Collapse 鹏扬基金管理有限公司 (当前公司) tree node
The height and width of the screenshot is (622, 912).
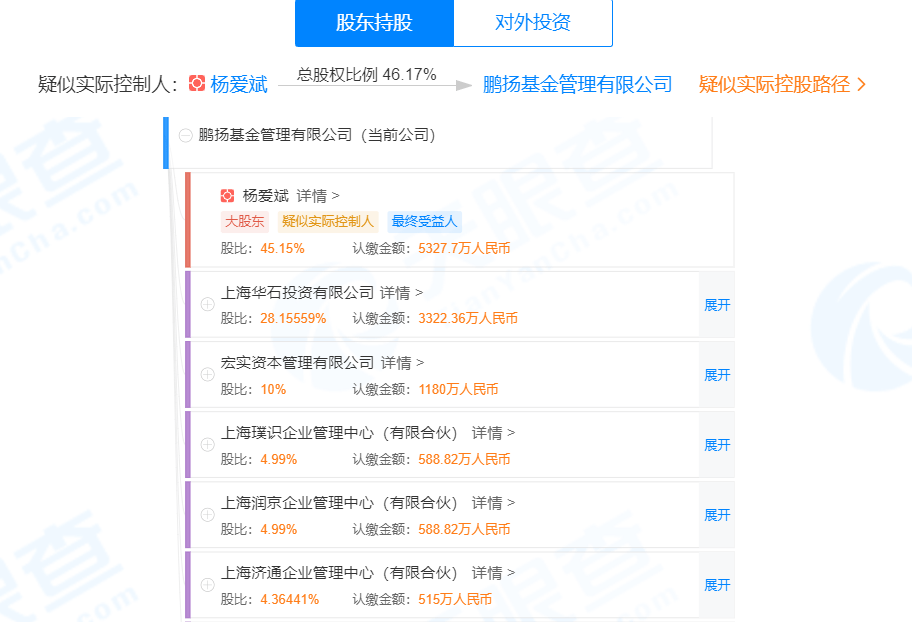pos(186,136)
